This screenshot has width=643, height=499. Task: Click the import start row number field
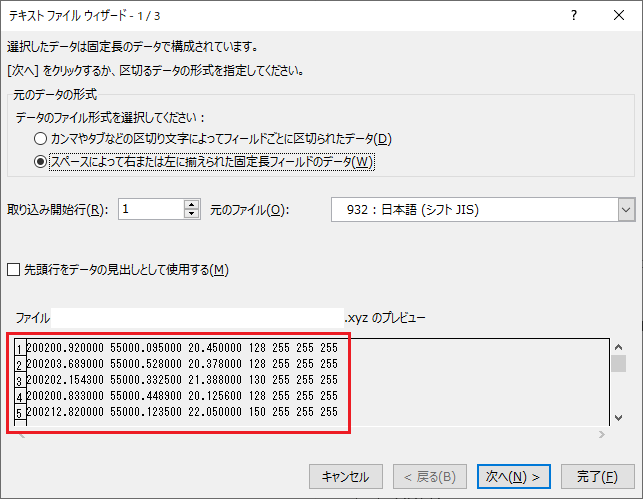pyautogui.click(x=150, y=209)
